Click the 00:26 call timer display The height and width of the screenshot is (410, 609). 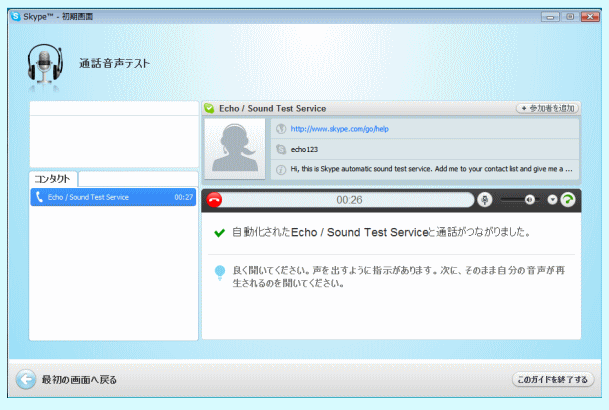(349, 200)
